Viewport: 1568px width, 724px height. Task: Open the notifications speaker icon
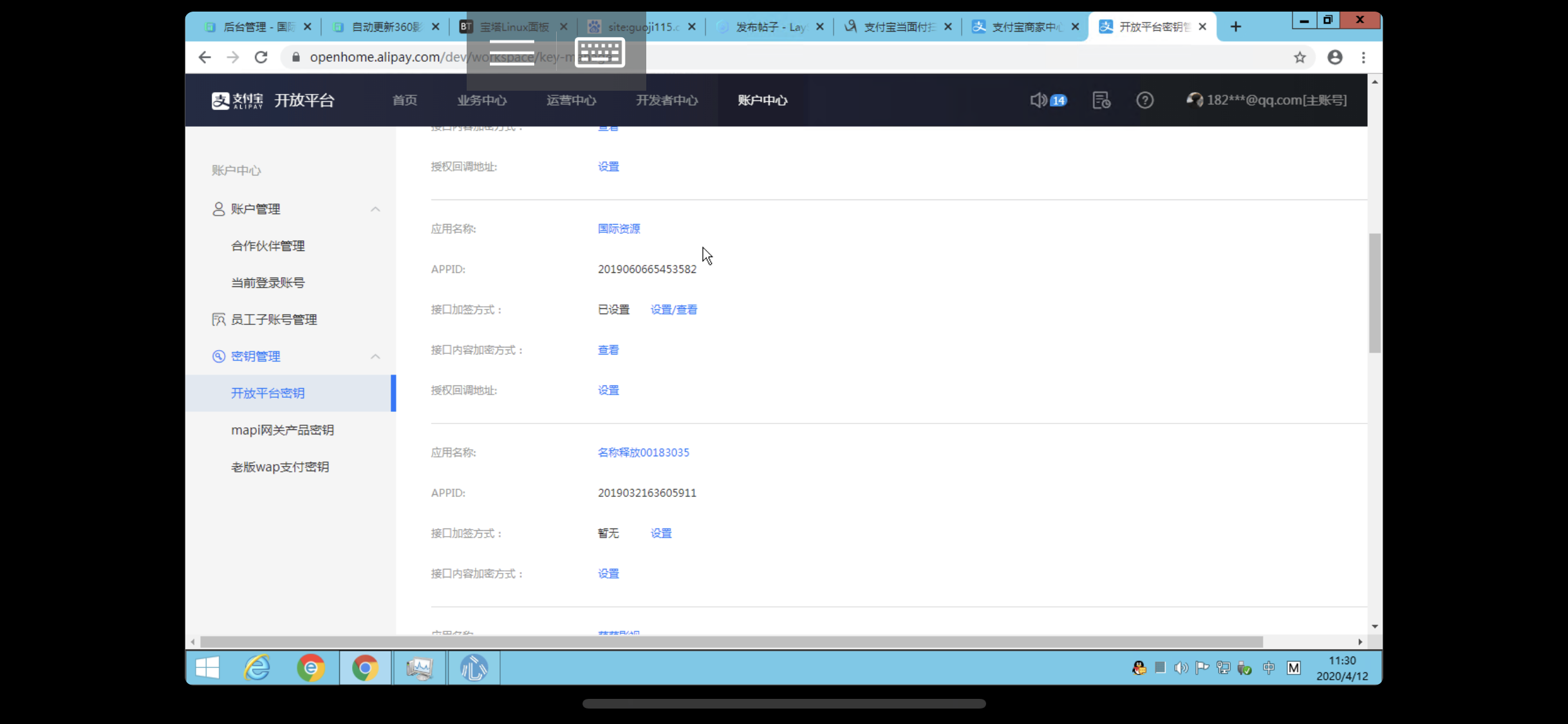point(1038,100)
